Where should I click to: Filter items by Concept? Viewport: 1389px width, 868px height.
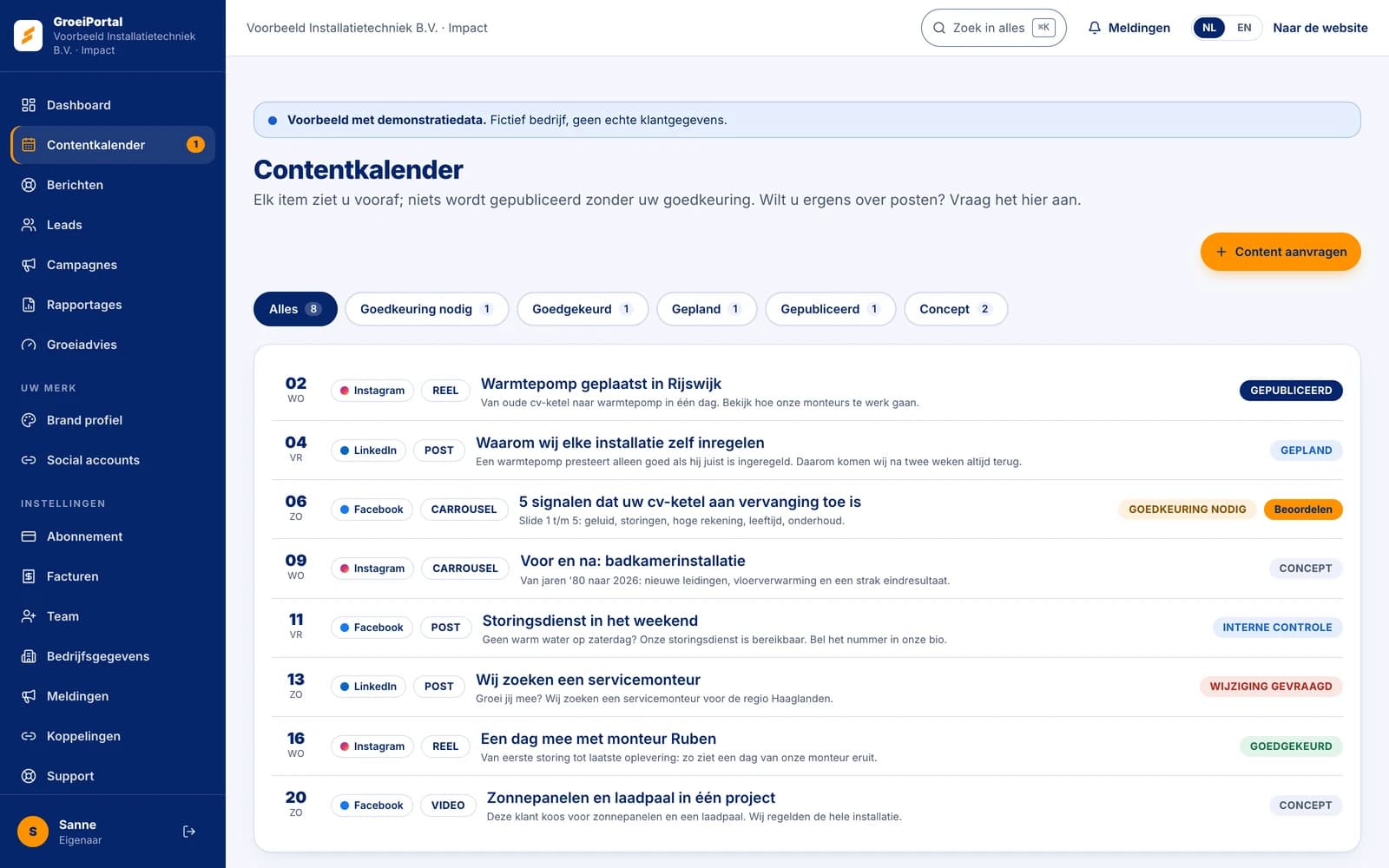point(956,309)
